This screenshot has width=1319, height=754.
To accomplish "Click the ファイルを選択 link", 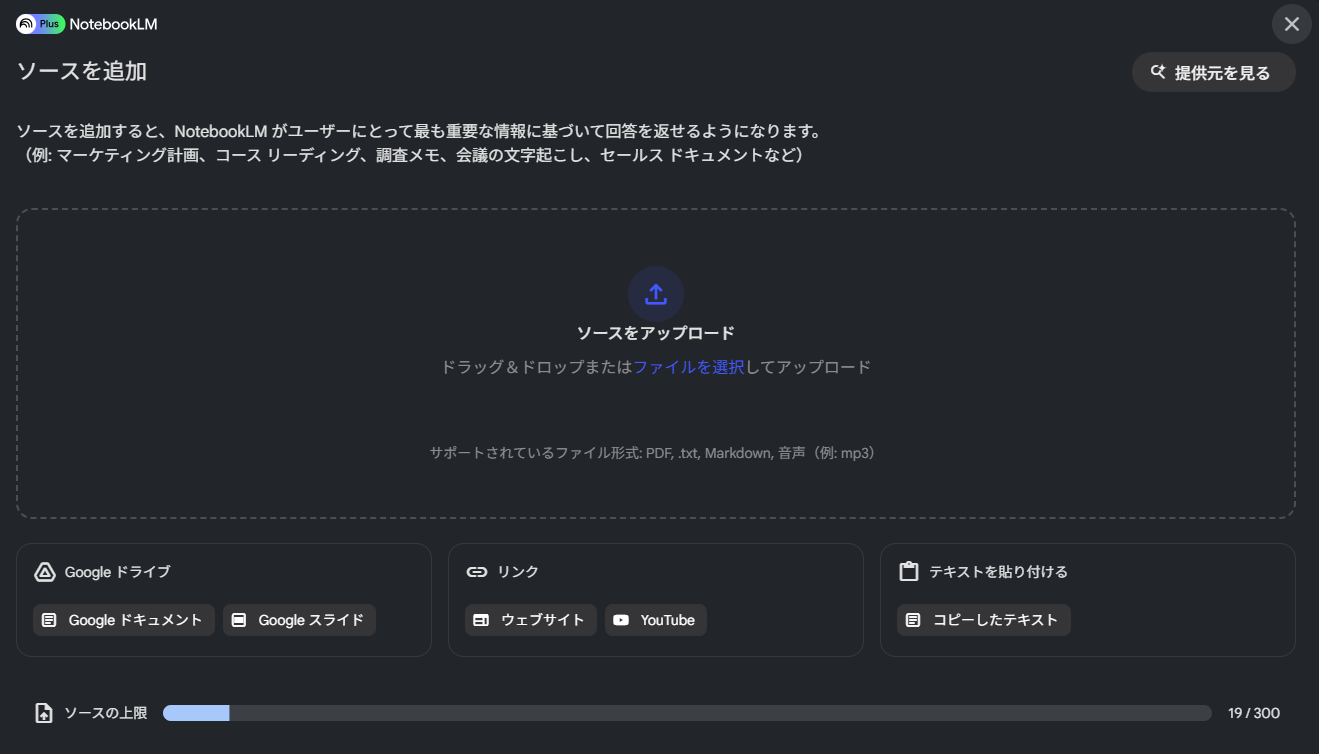I will click(x=689, y=367).
